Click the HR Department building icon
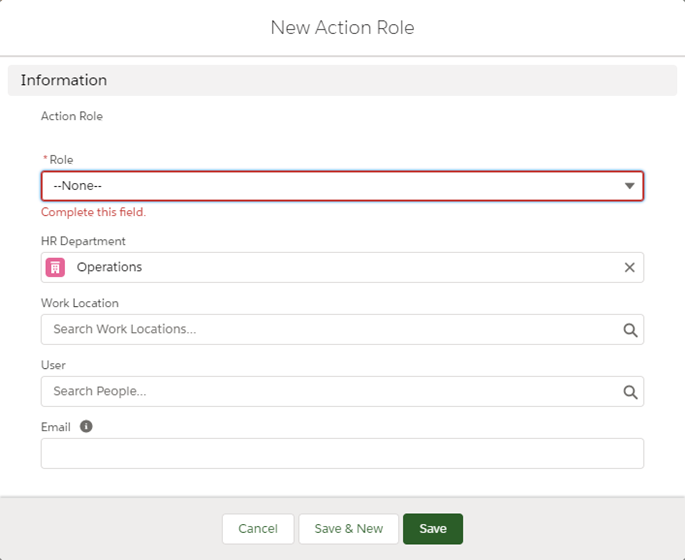This screenshot has height=560, width=685. [56, 267]
